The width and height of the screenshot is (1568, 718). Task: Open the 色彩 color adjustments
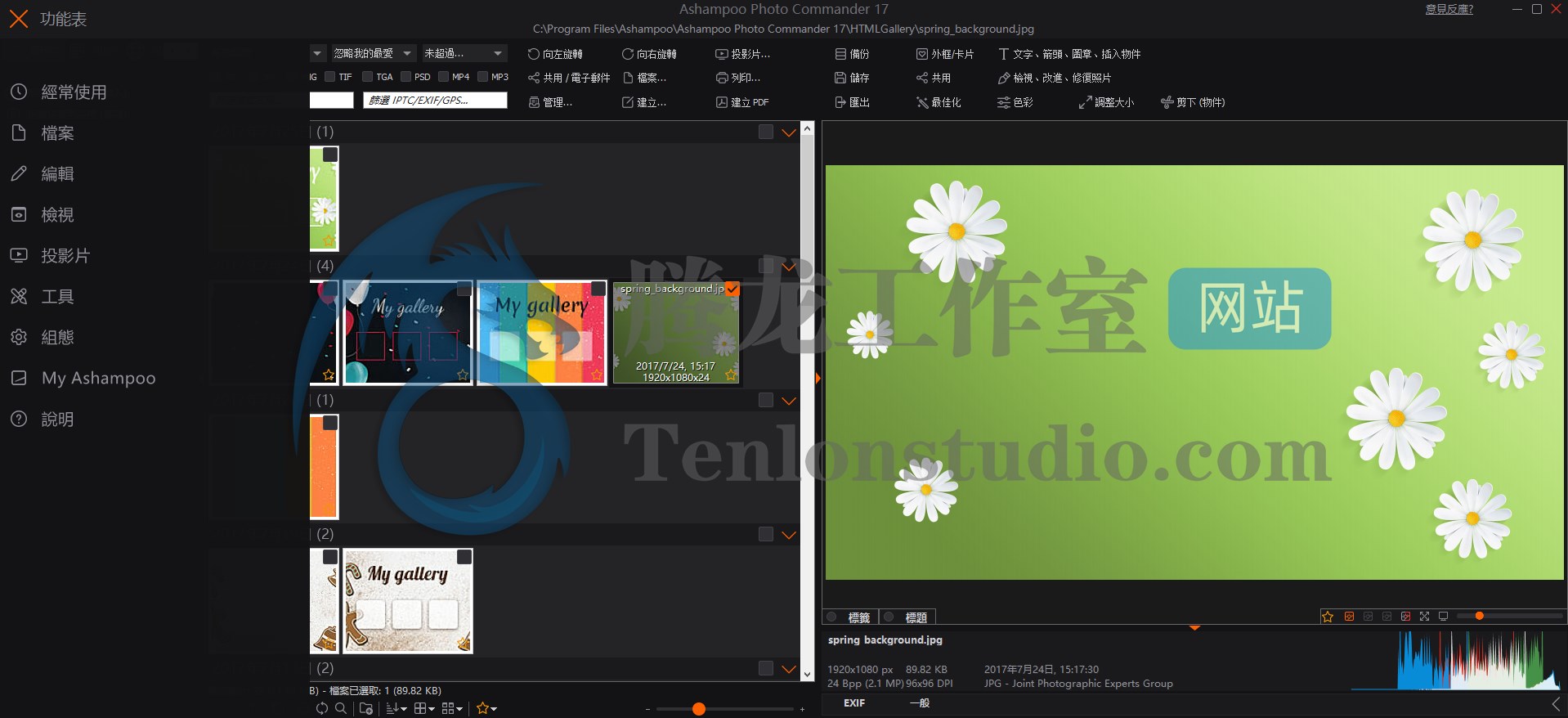pos(1015,102)
